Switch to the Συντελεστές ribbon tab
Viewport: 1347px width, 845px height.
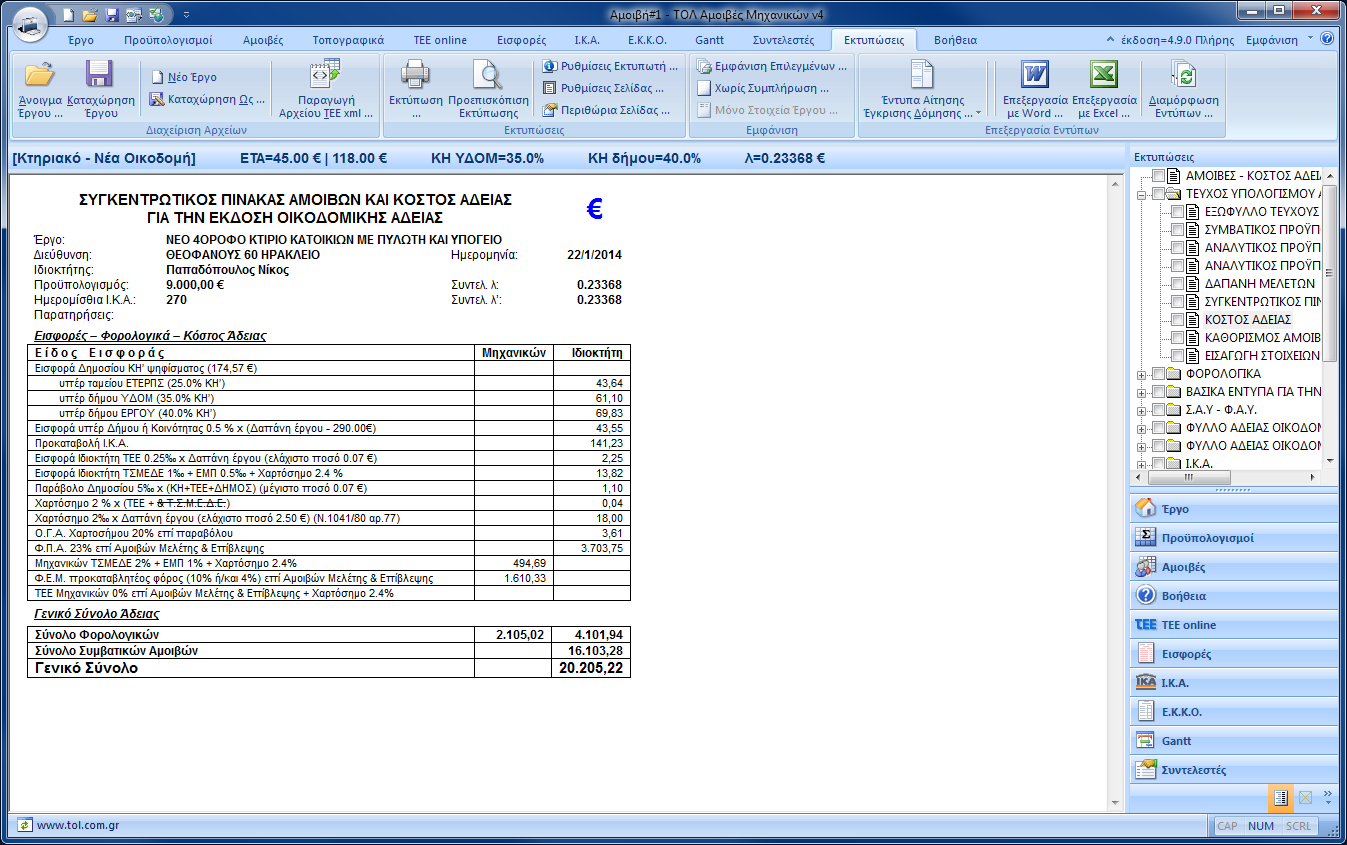click(x=783, y=40)
